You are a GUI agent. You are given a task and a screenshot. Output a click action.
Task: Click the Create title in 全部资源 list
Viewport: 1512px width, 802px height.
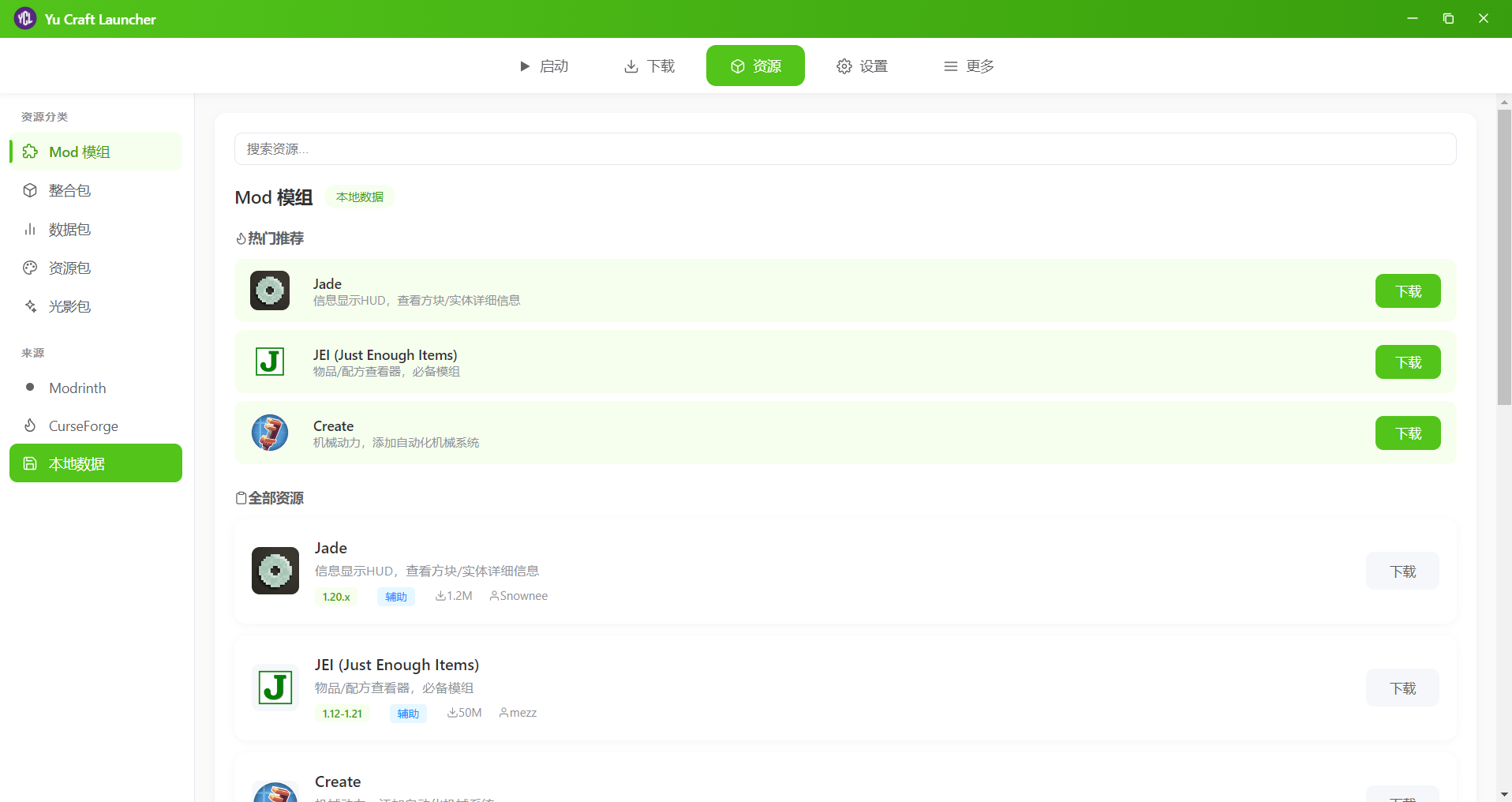click(x=338, y=781)
